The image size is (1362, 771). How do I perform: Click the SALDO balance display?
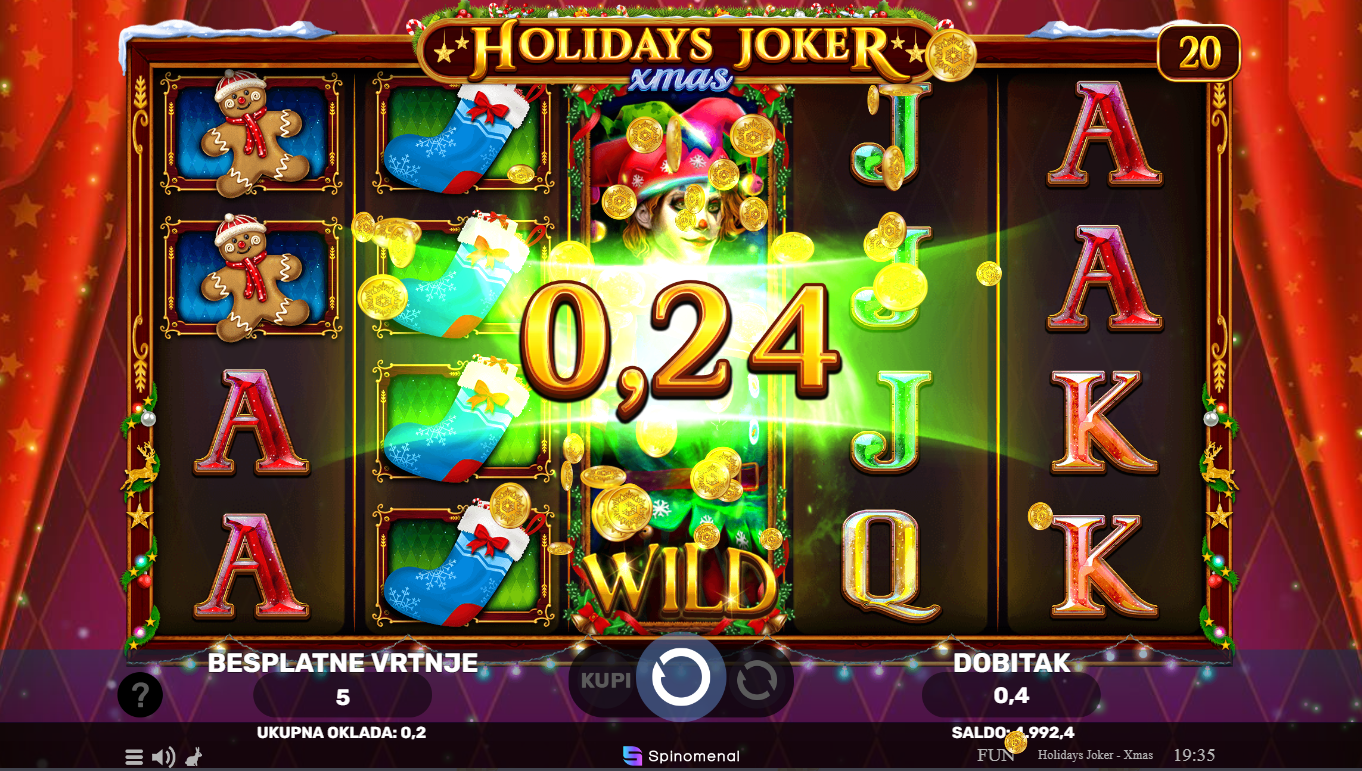click(x=1012, y=732)
